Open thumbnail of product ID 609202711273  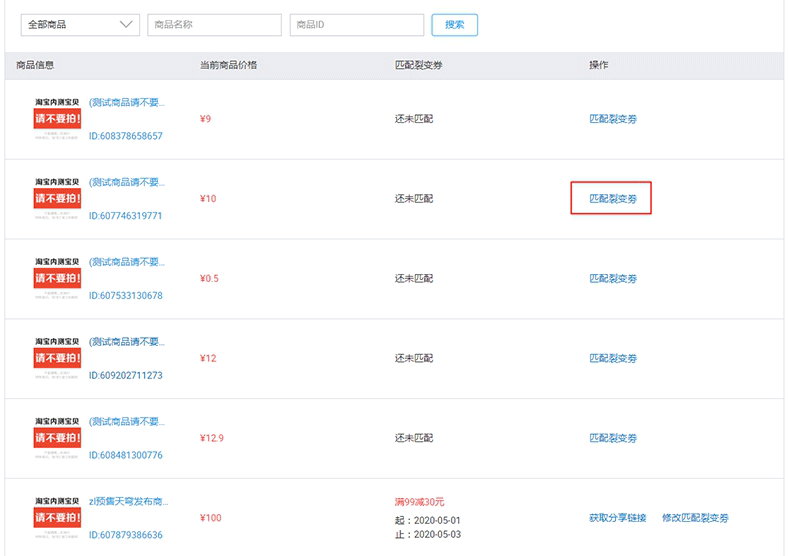57,359
